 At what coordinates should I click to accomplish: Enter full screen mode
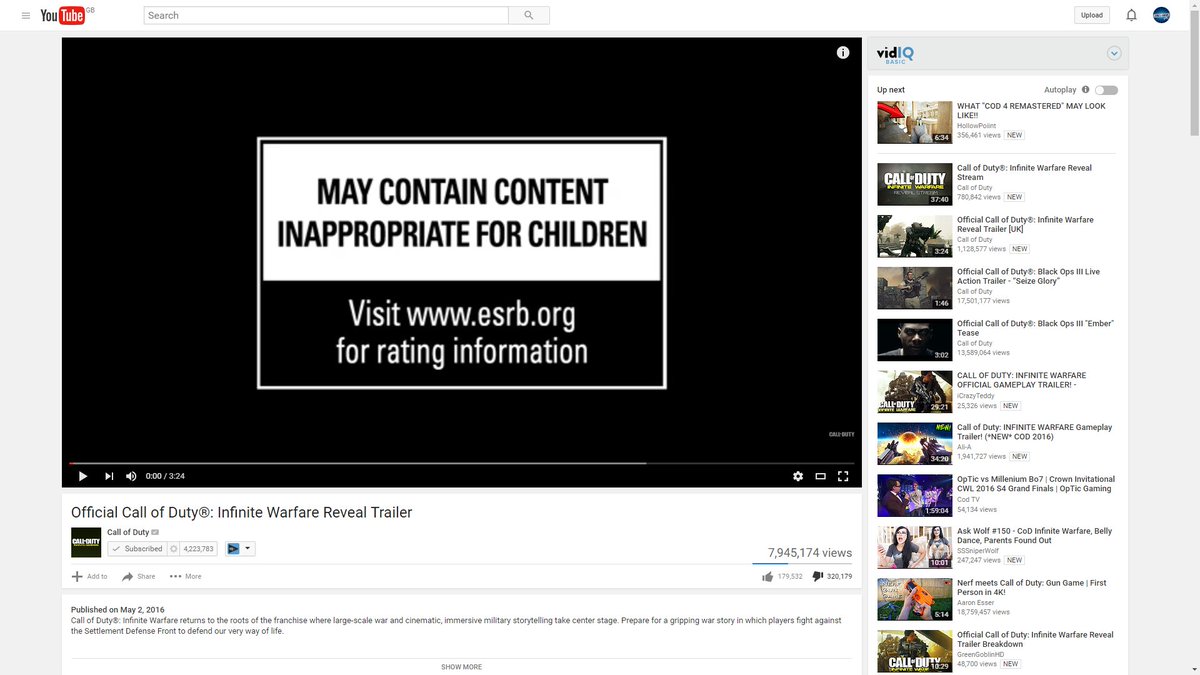pos(843,476)
